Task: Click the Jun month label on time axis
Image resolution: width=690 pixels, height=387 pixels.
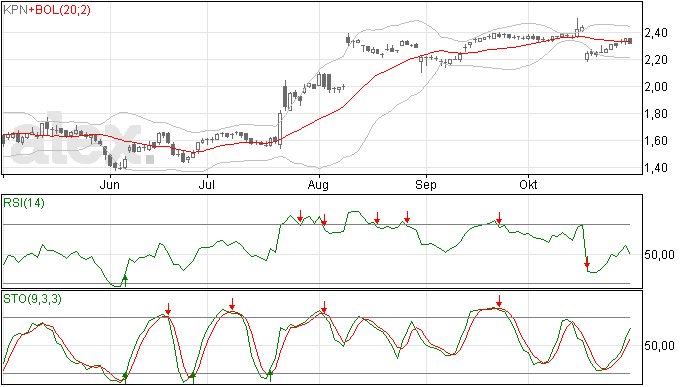Action: tap(110, 184)
